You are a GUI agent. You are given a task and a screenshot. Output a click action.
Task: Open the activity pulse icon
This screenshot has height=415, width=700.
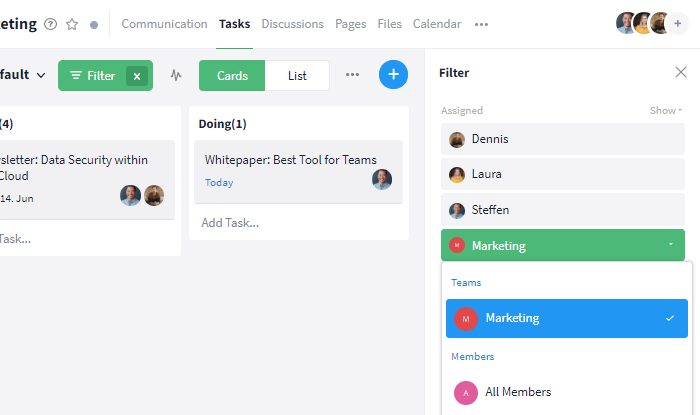coord(176,75)
